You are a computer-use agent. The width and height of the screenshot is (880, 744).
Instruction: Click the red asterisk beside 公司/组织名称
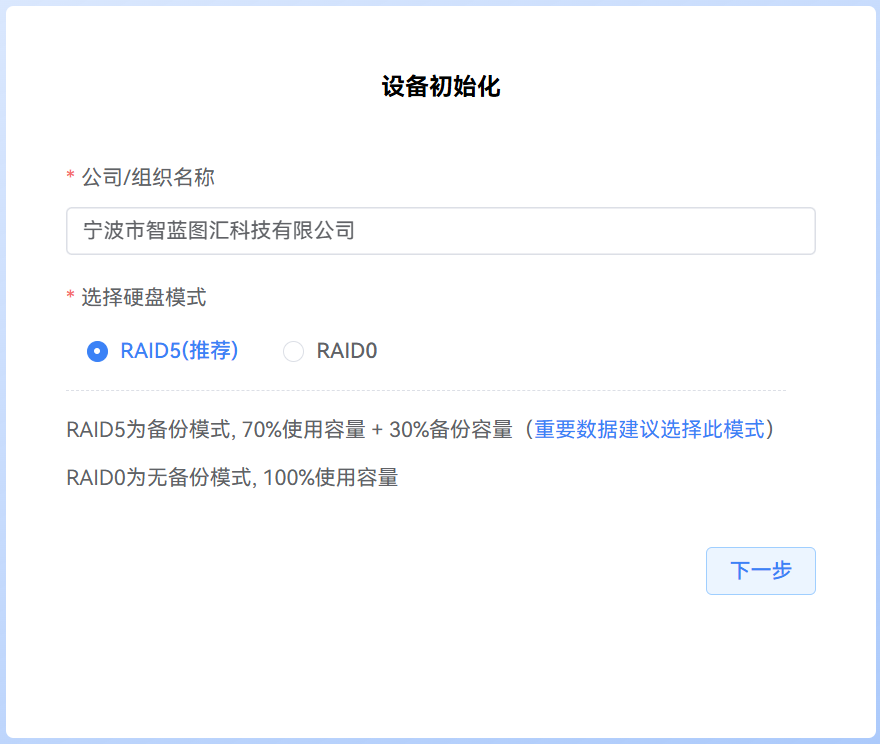click(70, 178)
